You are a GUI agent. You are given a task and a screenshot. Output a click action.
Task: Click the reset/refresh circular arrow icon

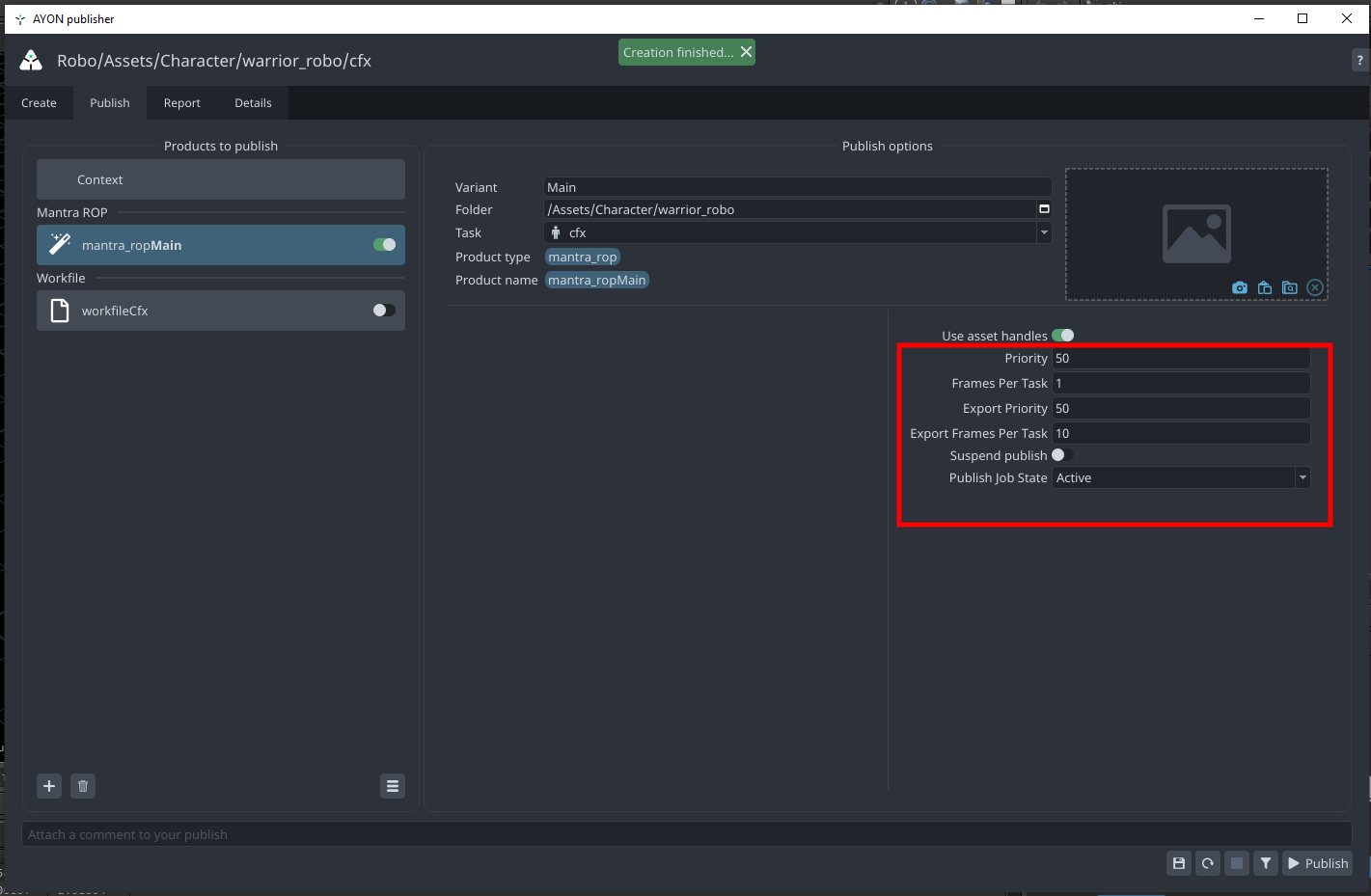pos(1208,863)
